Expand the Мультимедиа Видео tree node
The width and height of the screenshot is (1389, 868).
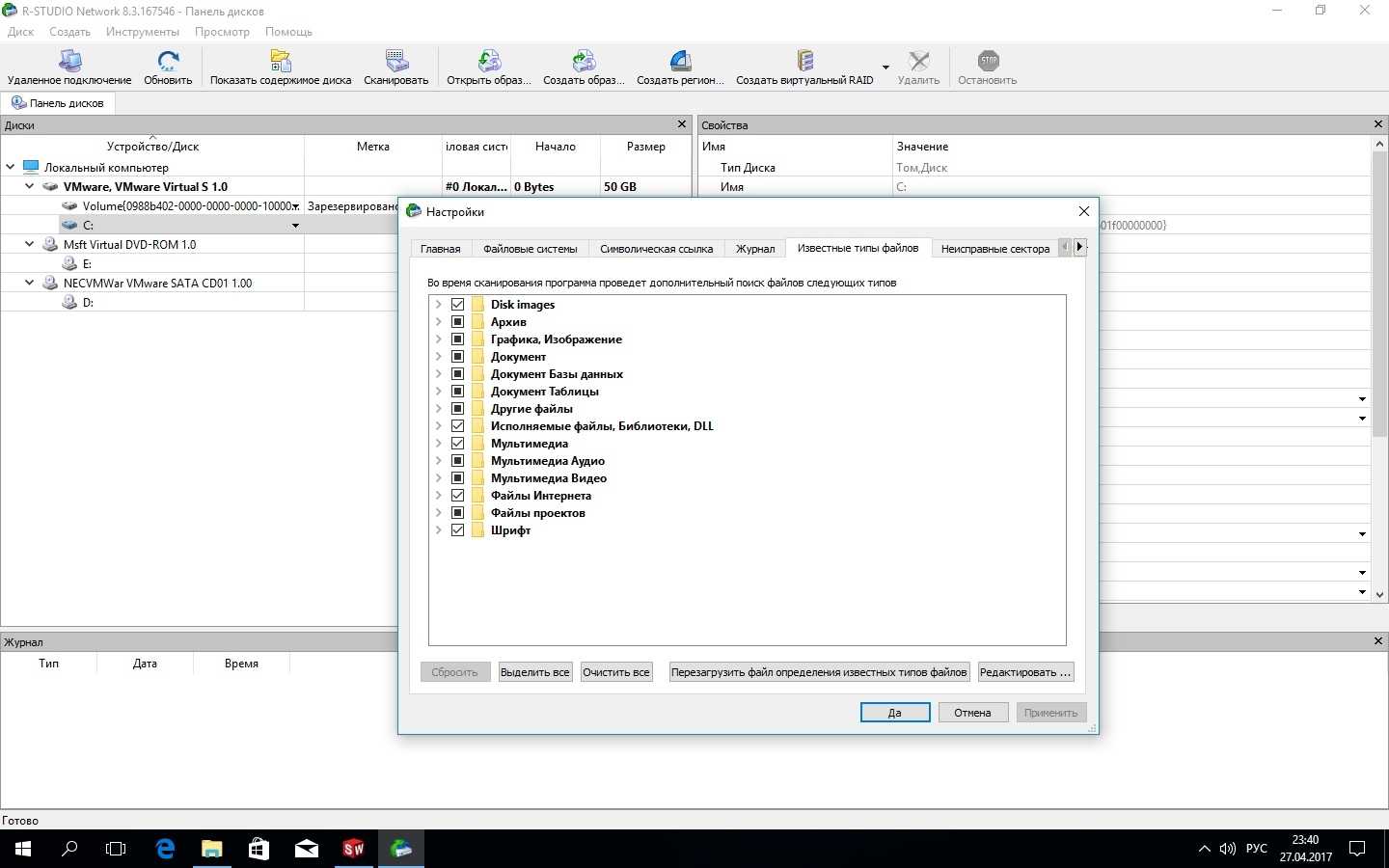pos(438,478)
